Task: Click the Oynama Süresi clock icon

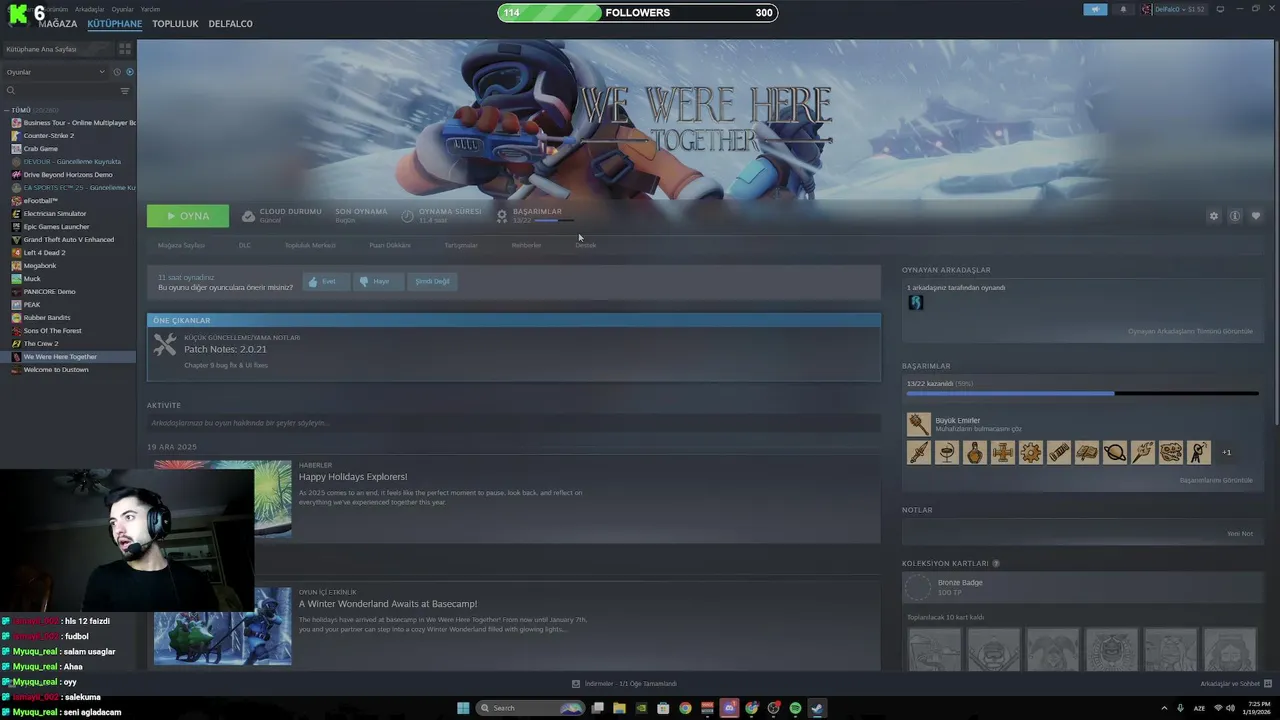Action: tap(408, 216)
